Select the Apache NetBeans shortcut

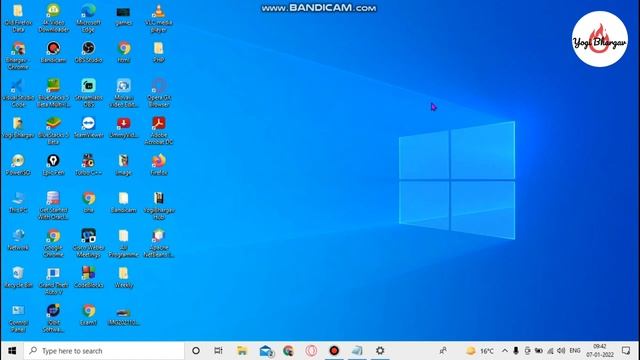click(x=159, y=243)
